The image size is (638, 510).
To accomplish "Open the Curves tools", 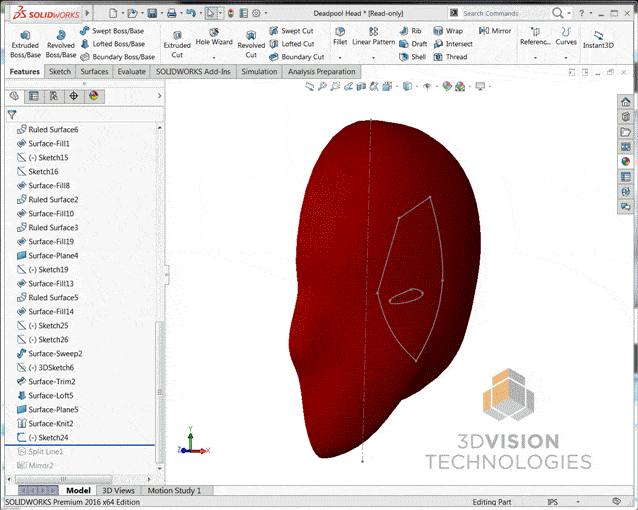I will point(566,37).
